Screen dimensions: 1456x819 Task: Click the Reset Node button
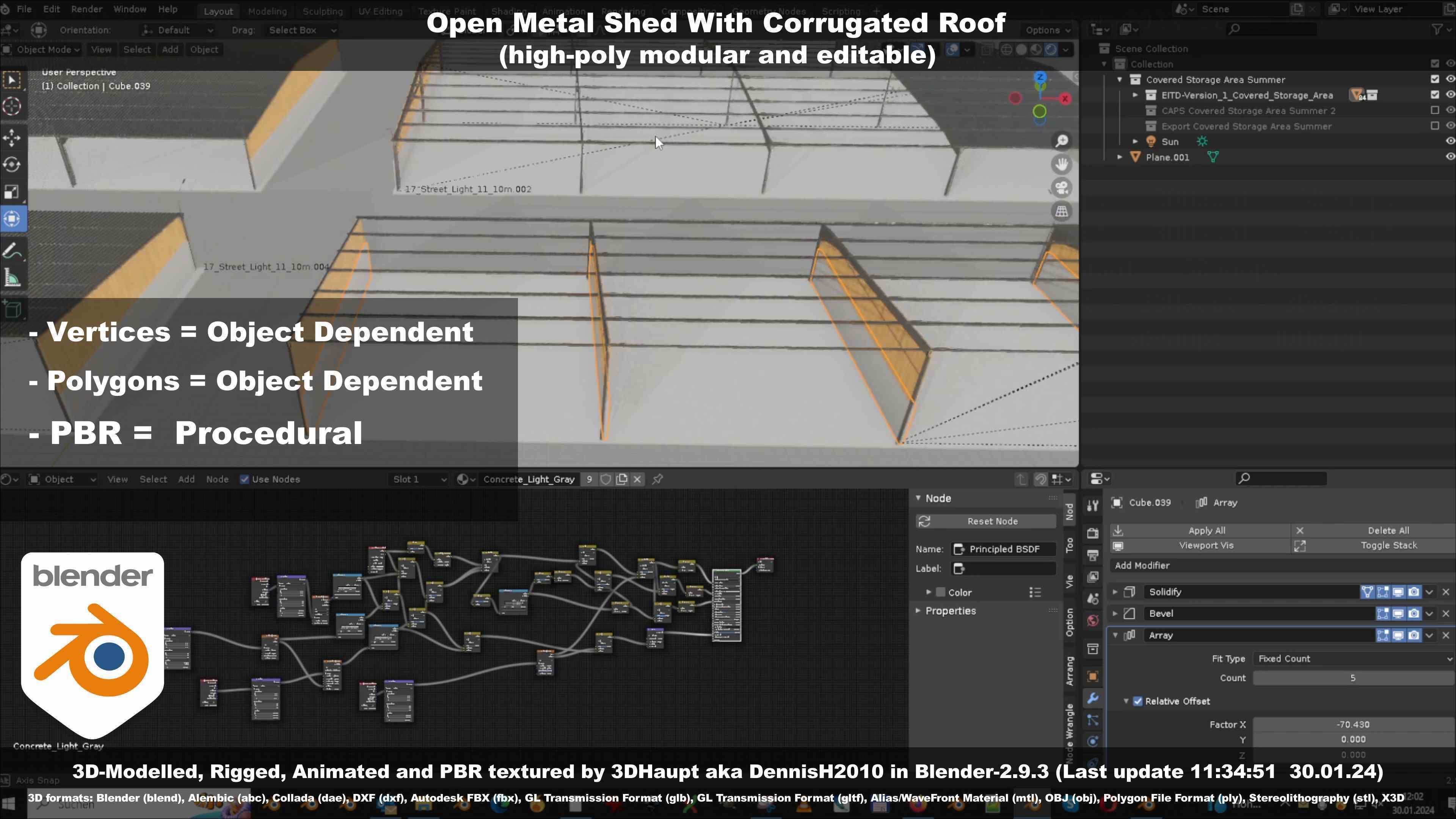[986, 521]
